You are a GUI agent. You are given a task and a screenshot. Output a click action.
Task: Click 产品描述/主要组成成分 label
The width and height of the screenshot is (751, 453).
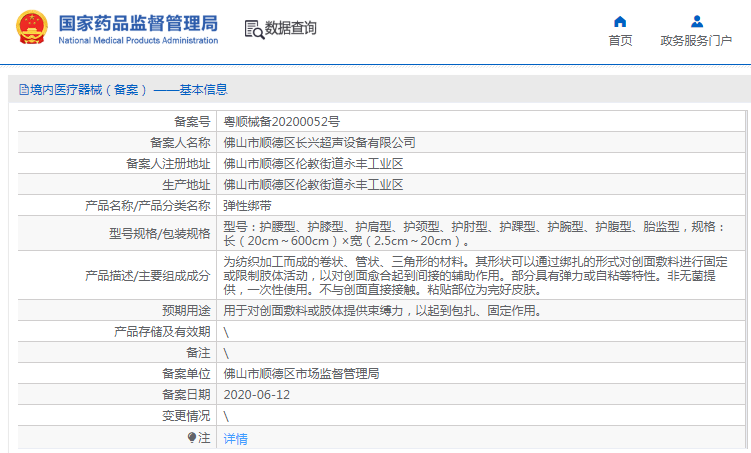148,276
